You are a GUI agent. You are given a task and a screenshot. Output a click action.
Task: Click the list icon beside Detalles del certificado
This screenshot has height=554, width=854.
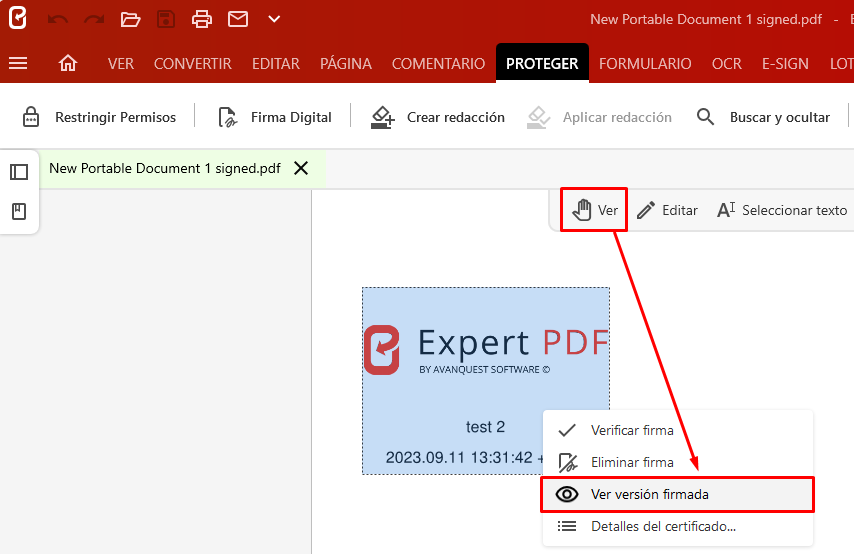pos(567,526)
